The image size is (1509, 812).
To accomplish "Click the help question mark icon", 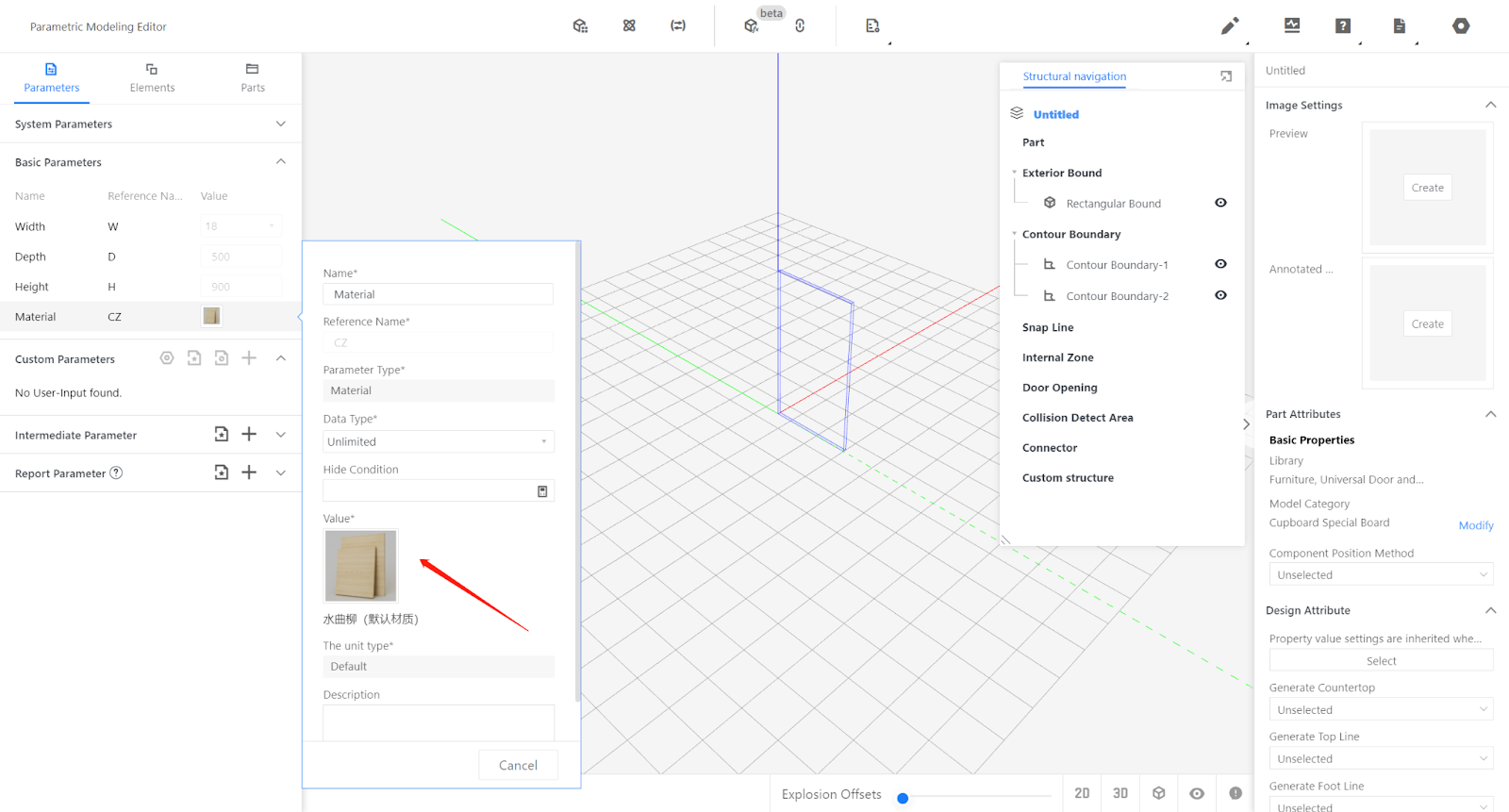I will pyautogui.click(x=1343, y=26).
